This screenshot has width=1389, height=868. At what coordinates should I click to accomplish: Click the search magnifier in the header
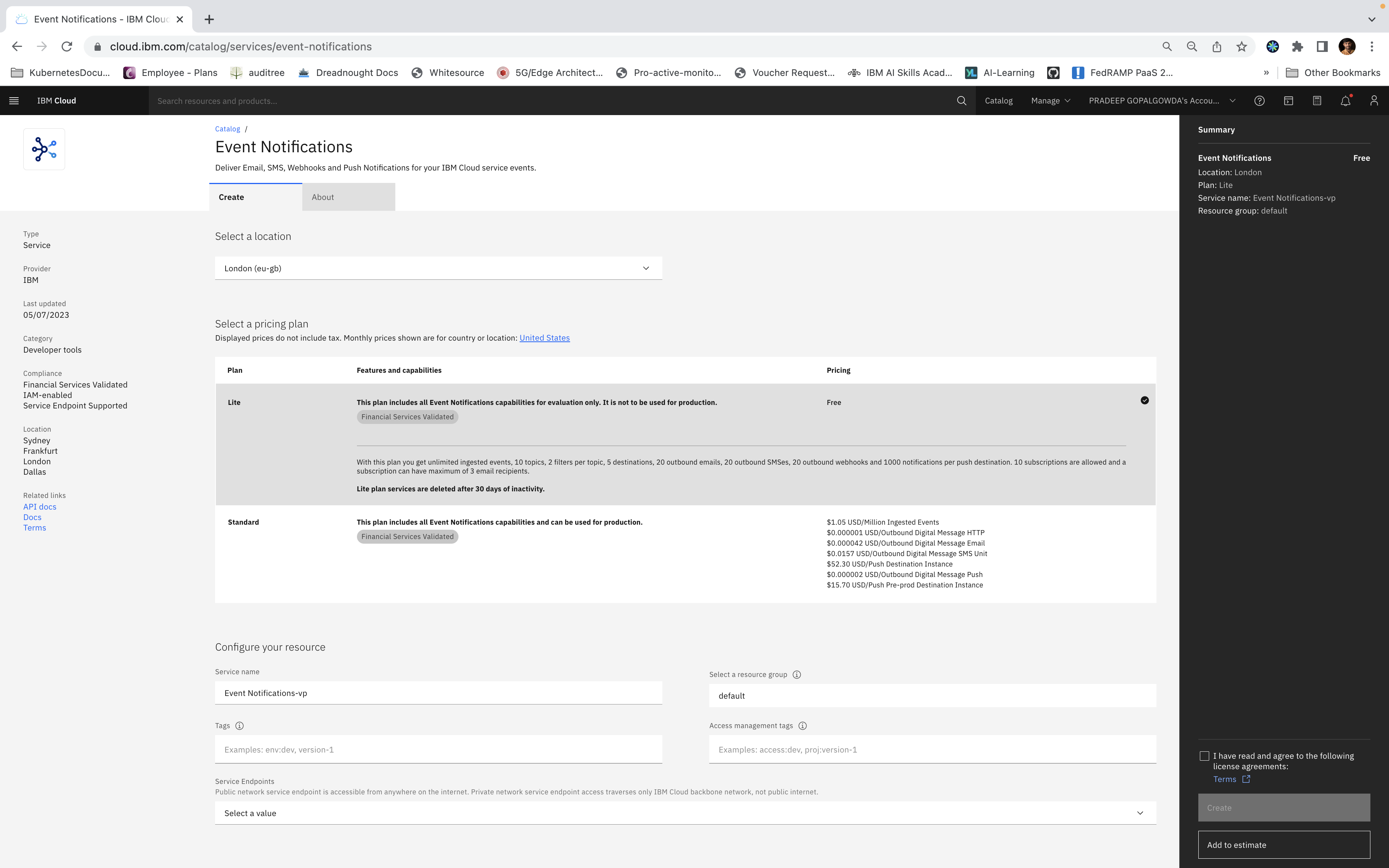click(x=961, y=100)
